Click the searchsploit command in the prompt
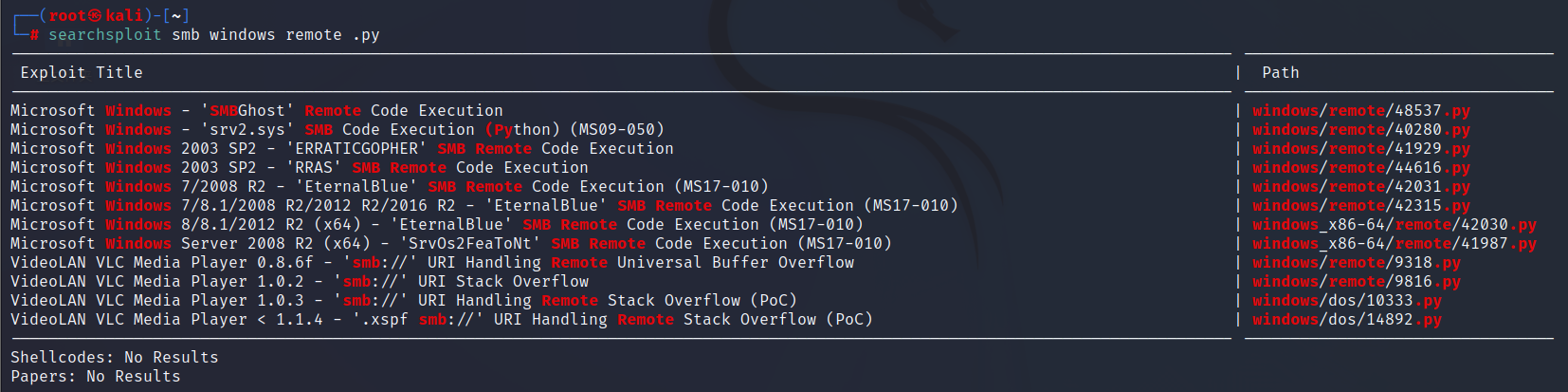 point(104,35)
